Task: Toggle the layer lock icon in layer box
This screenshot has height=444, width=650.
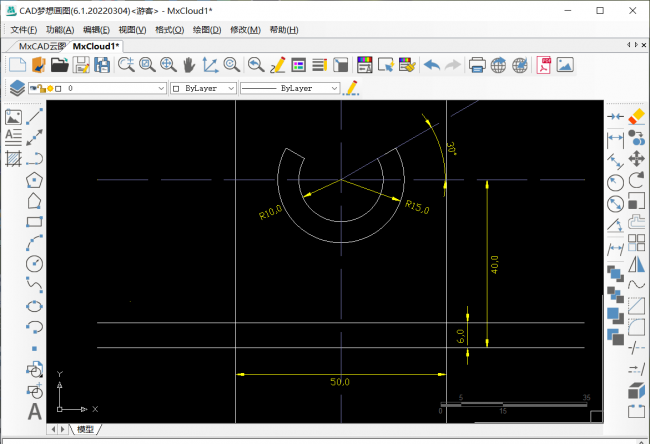Action: [x=41, y=88]
